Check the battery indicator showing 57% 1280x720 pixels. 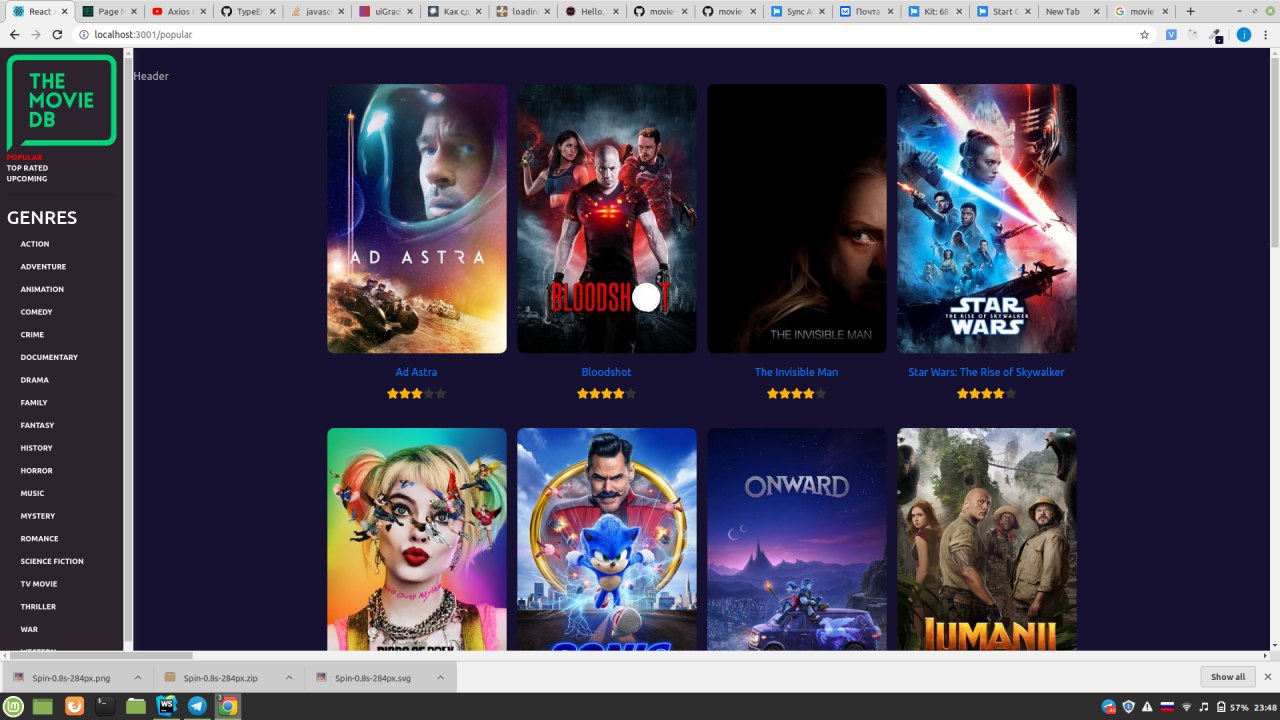pyautogui.click(x=1232, y=707)
